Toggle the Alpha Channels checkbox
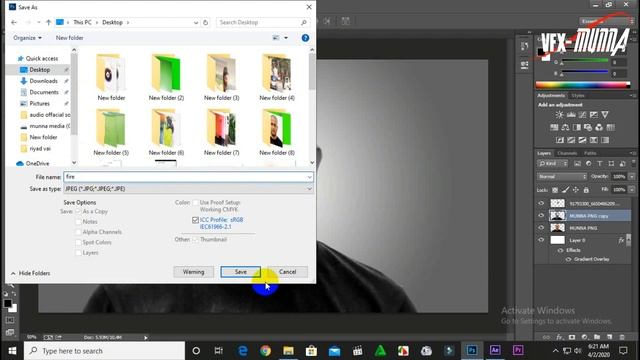The height and width of the screenshot is (360, 640). coord(78,232)
